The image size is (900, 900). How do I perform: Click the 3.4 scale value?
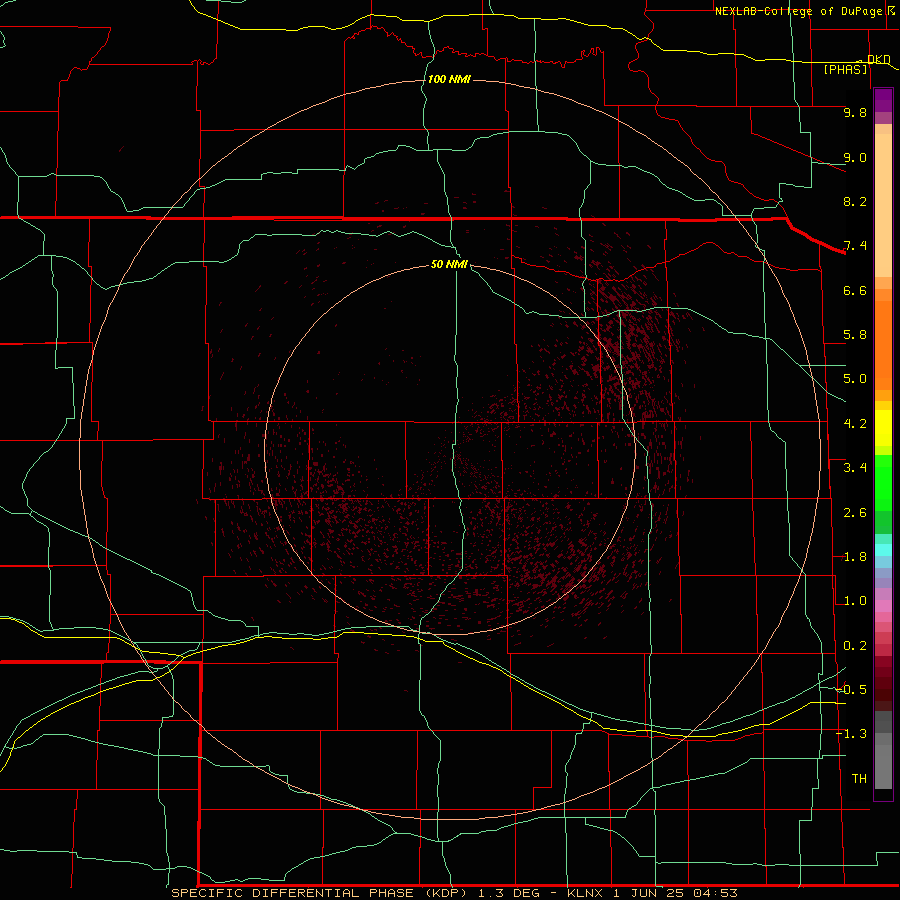tap(855, 468)
